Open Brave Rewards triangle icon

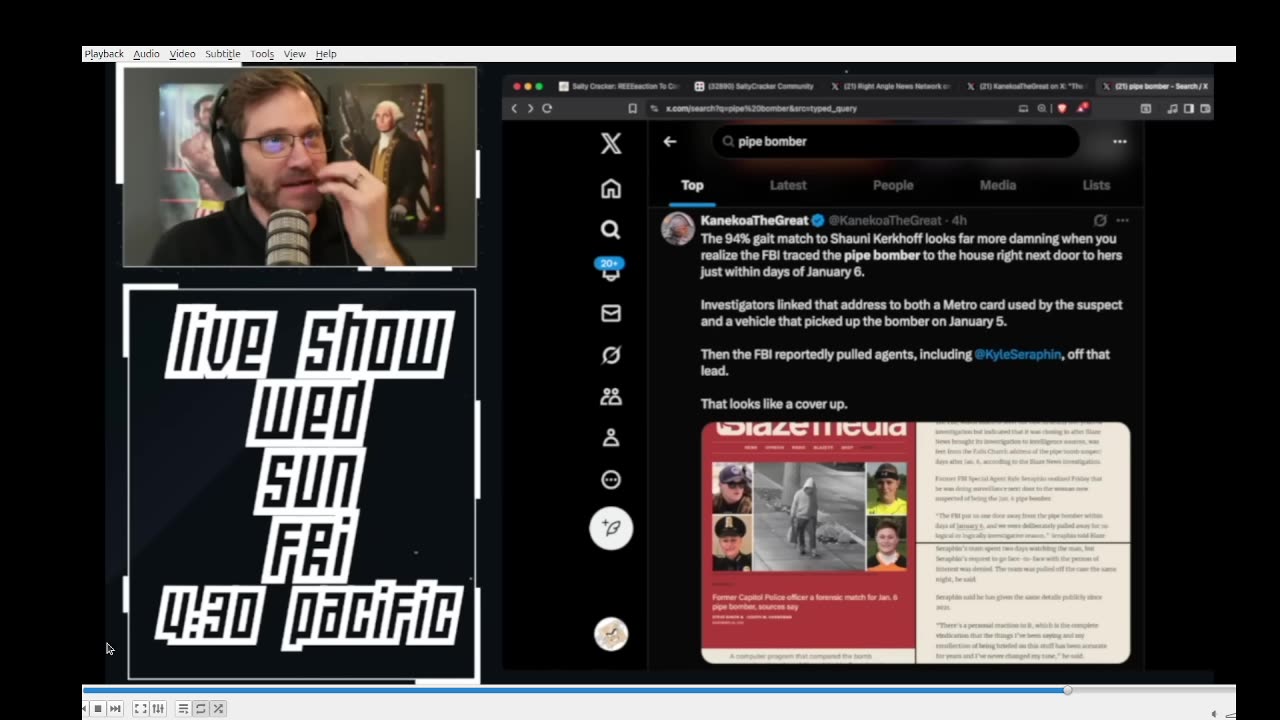click(x=1082, y=107)
